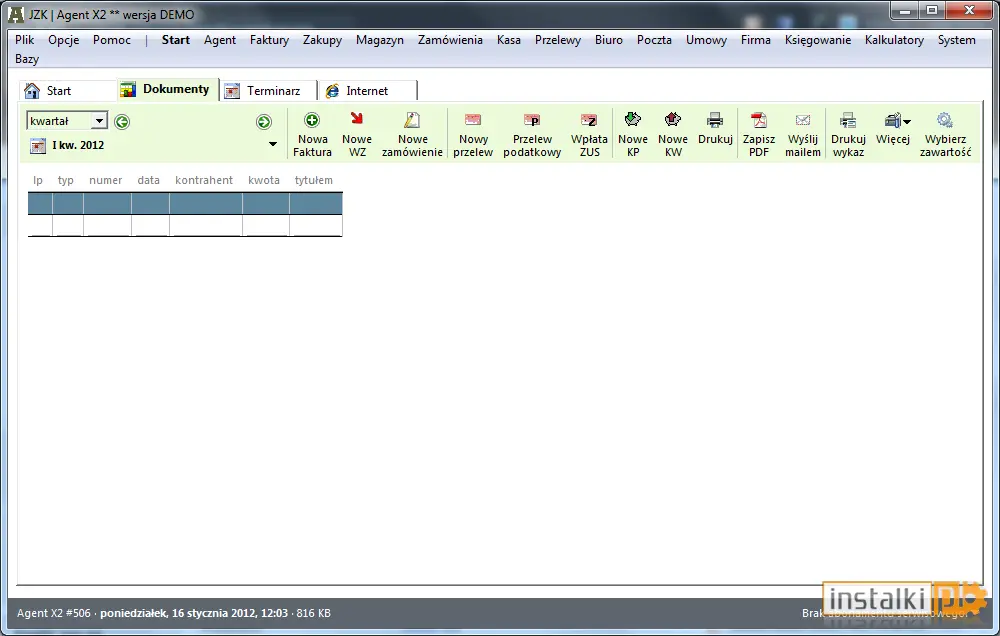Open the Biuro menu
The height and width of the screenshot is (636, 1000).
tap(608, 40)
